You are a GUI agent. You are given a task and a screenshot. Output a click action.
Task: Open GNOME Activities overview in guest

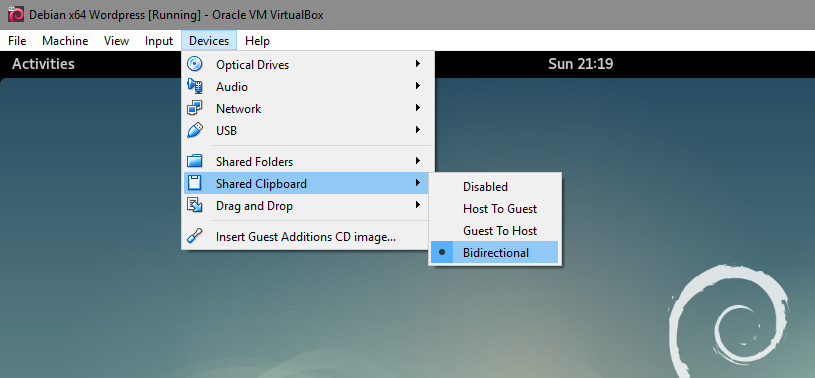(x=43, y=64)
